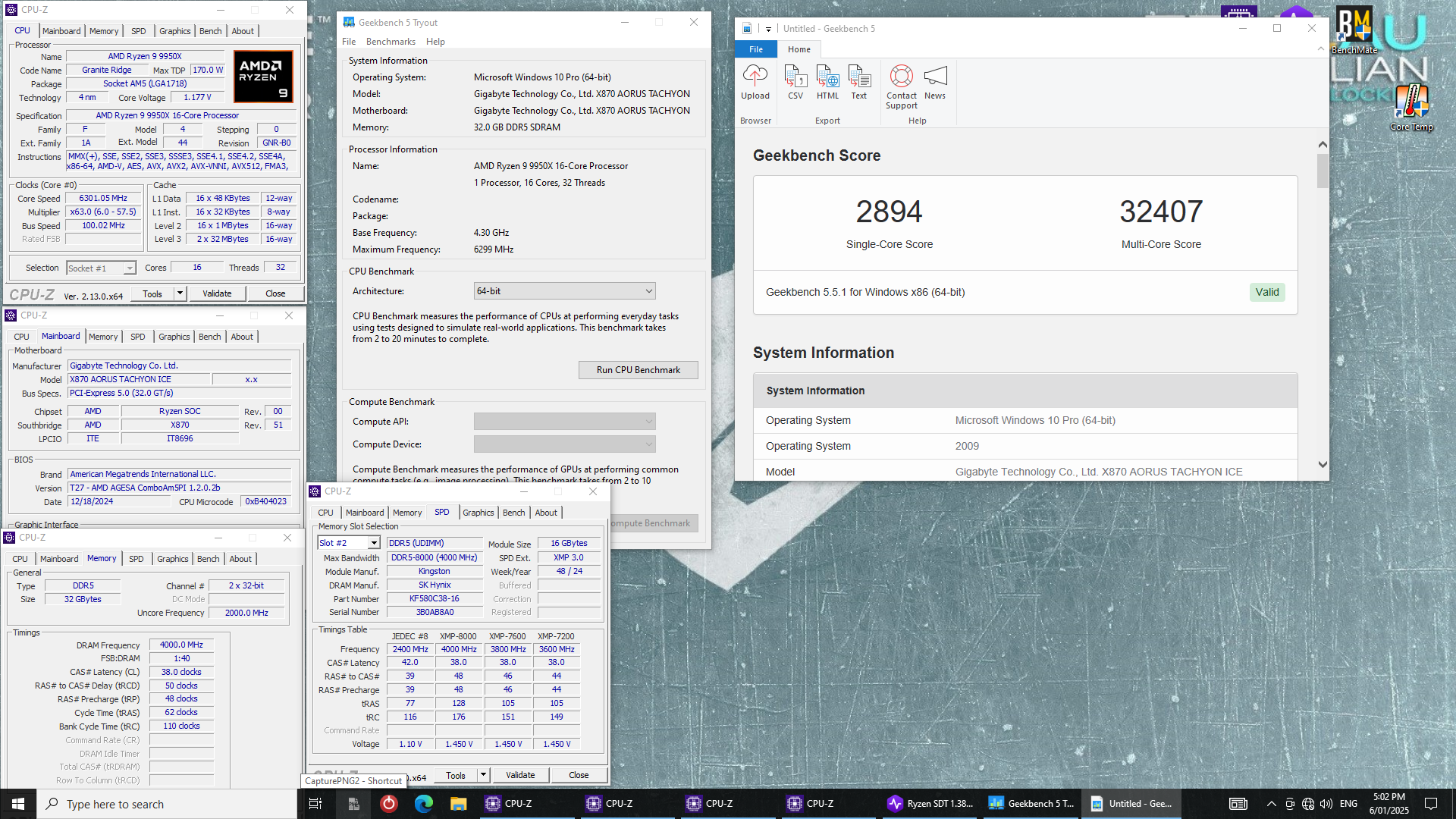Click the Type here to search box
The width and height of the screenshot is (1456, 819).
167,804
